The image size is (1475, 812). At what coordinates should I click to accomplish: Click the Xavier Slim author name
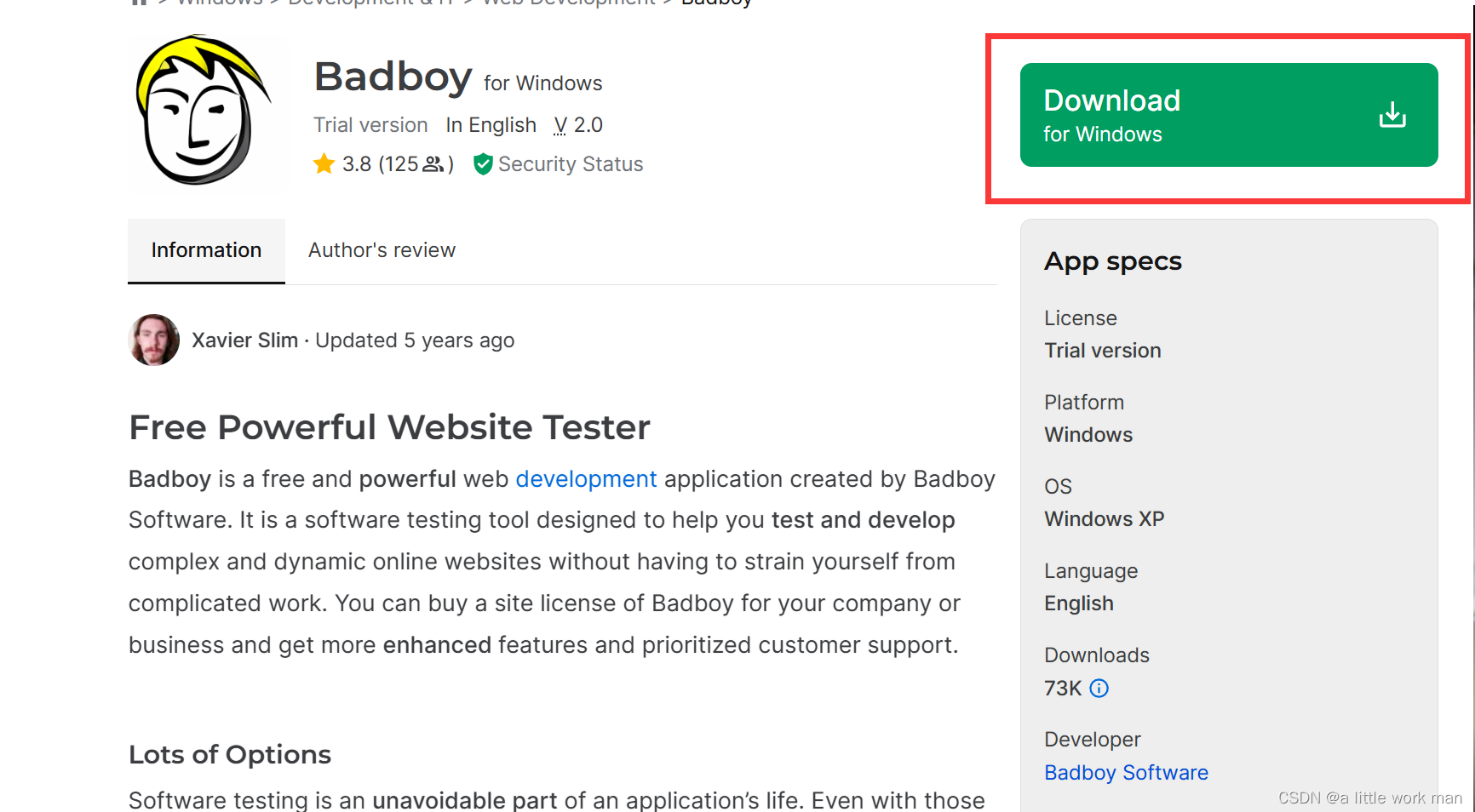pyautogui.click(x=244, y=340)
